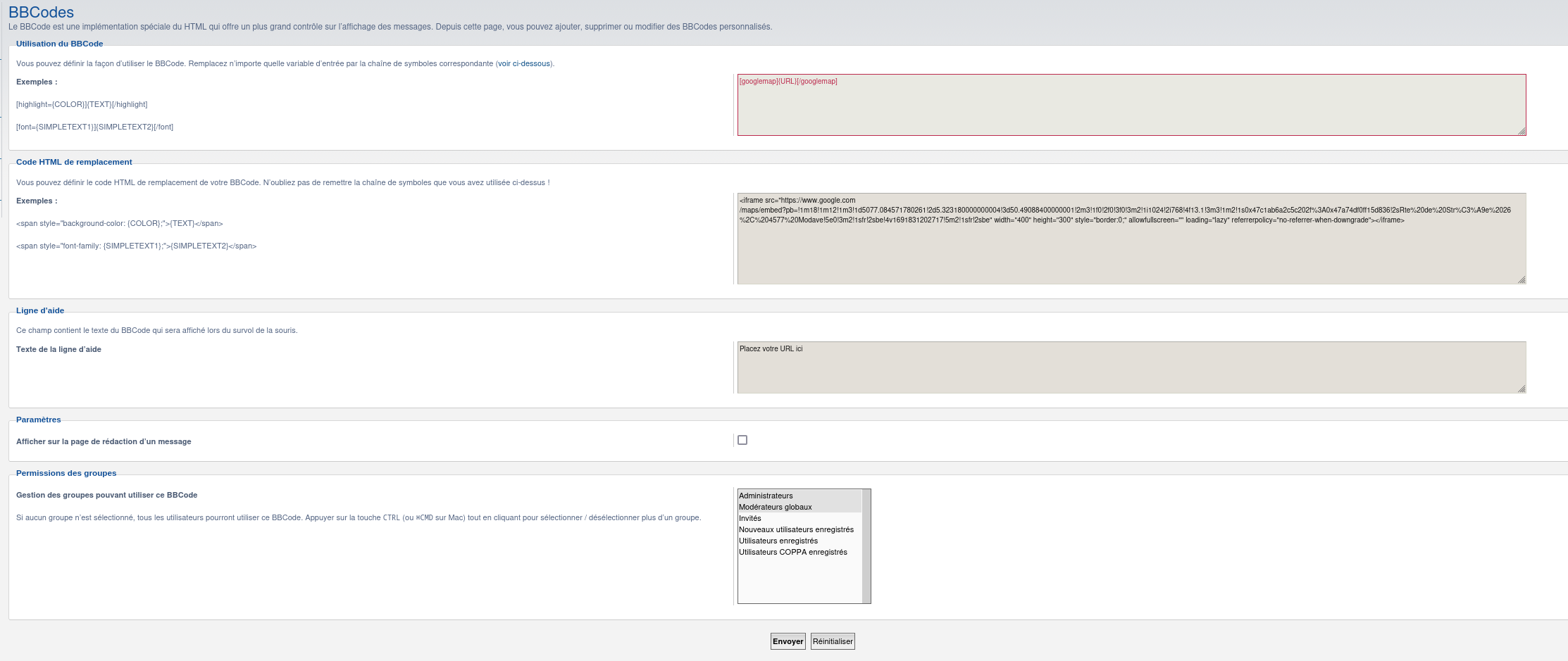Focus the BBCode usage textarea with [googlemap]
1568x661 pixels.
[1131, 105]
